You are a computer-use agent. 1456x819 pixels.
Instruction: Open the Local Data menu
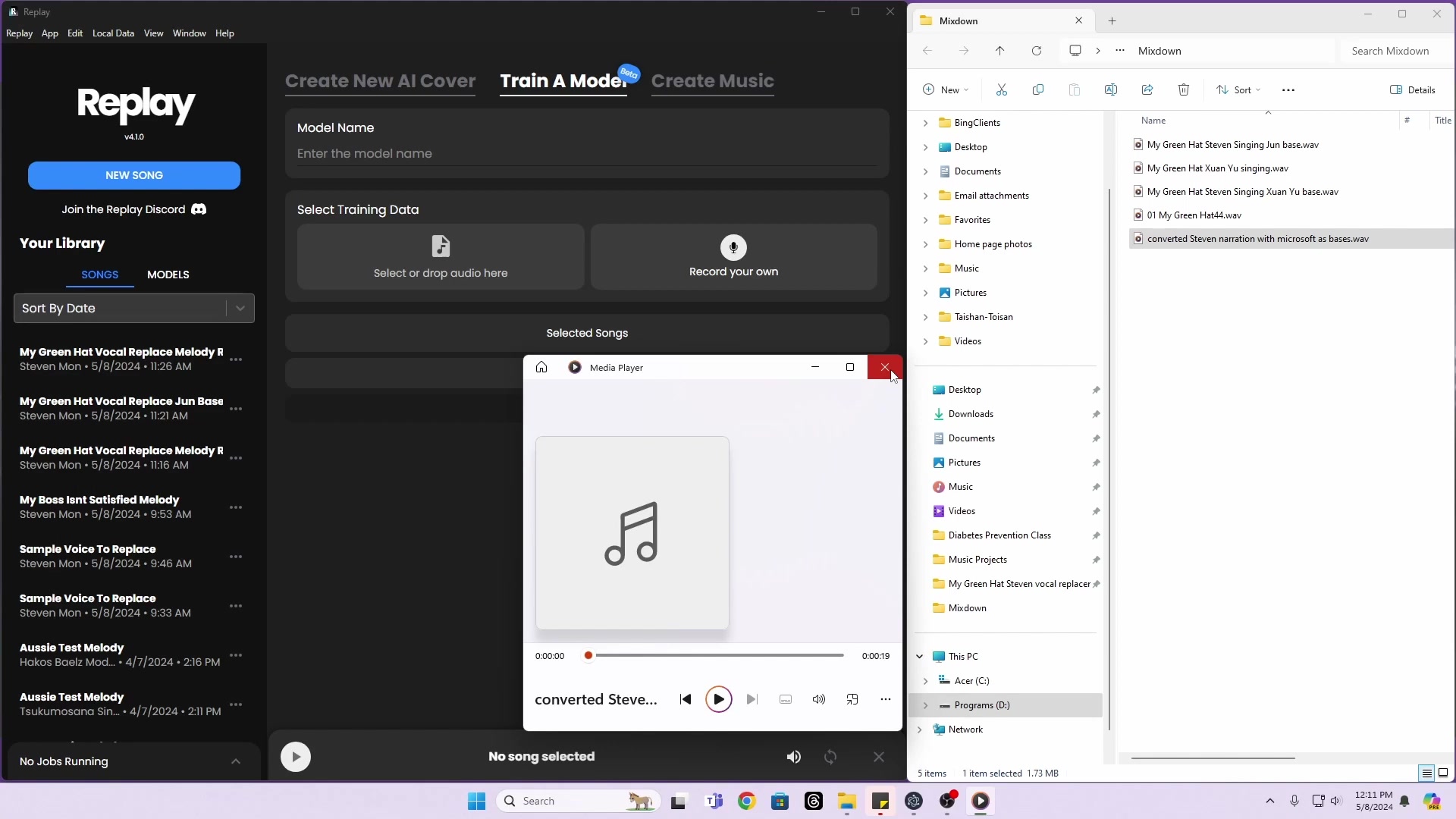coord(113,33)
